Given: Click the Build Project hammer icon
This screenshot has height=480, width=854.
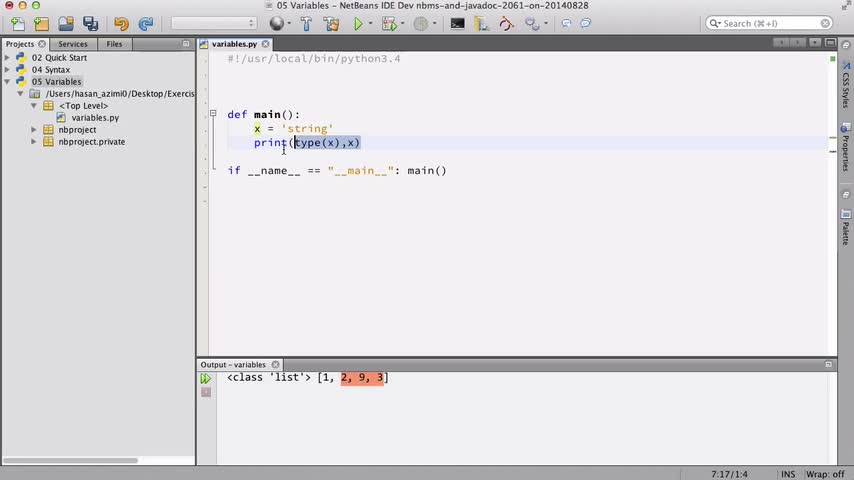Looking at the screenshot, I should pyautogui.click(x=306, y=23).
